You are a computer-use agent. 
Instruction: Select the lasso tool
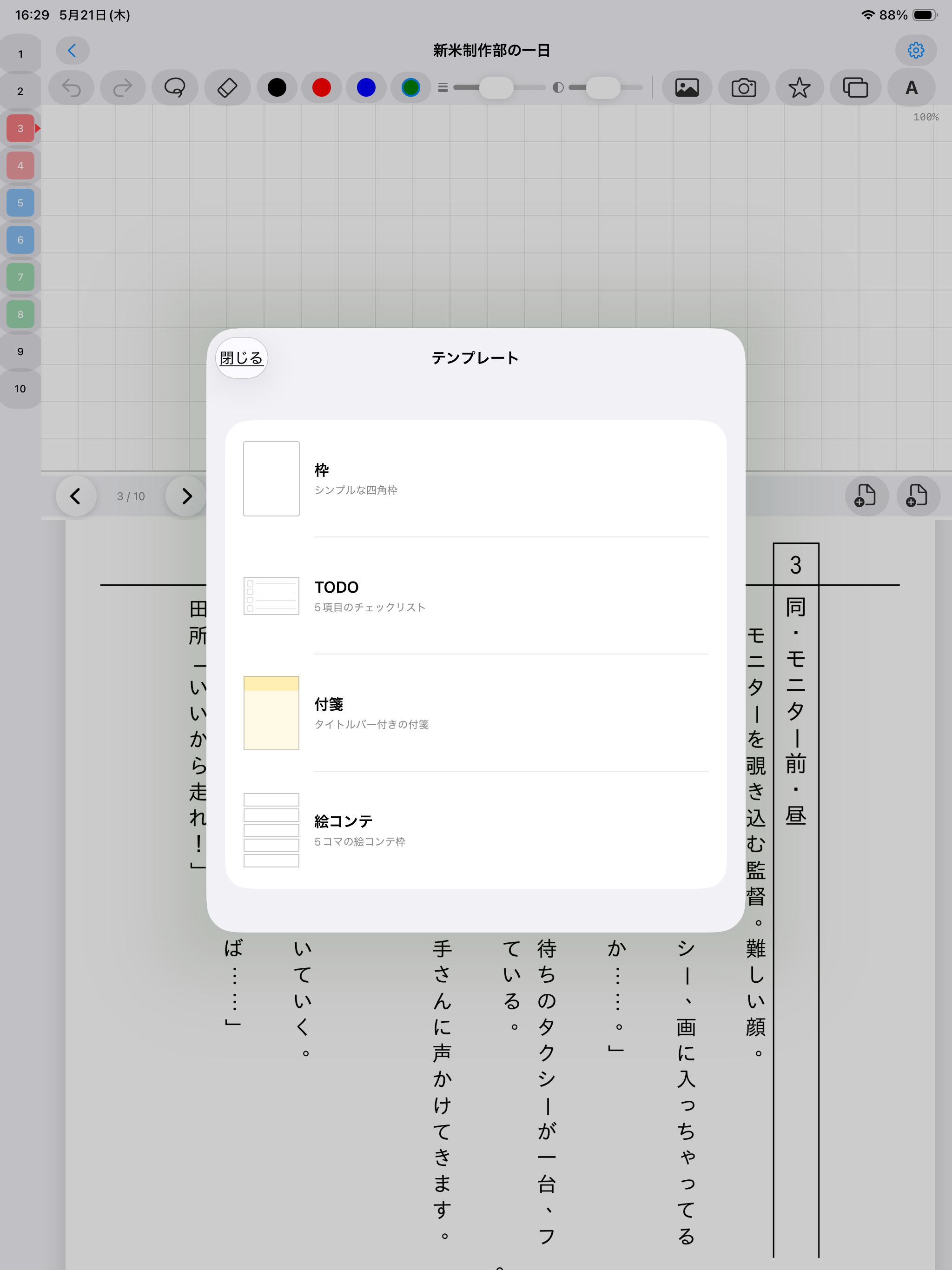[175, 88]
